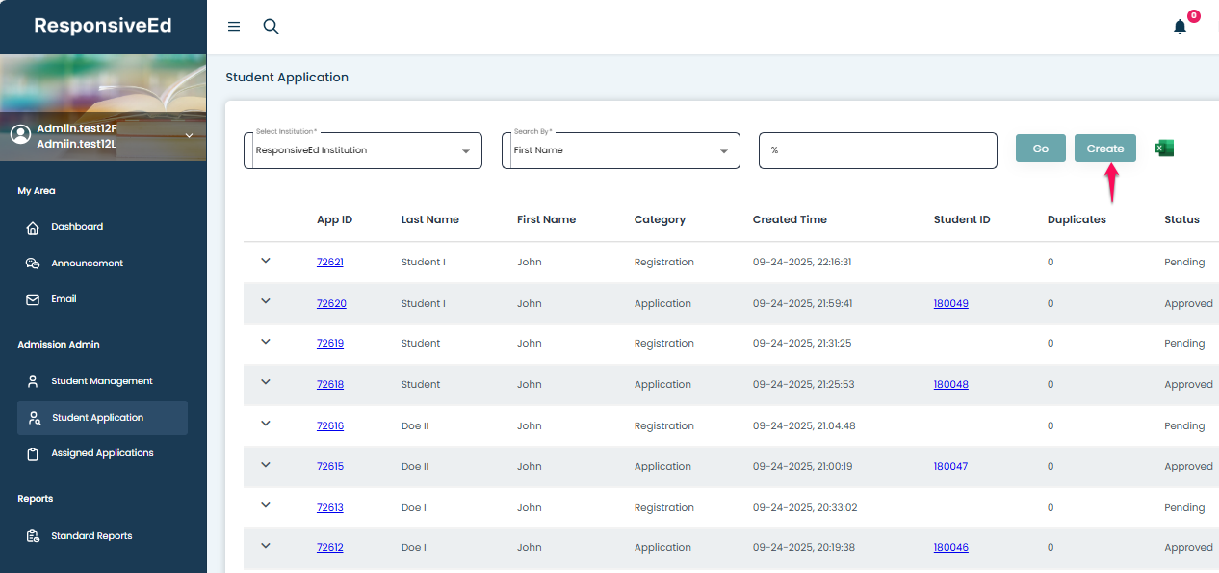Screen dimensions: 1219x573
Task: Expand the row for App ID 72621
Action: click(266, 261)
